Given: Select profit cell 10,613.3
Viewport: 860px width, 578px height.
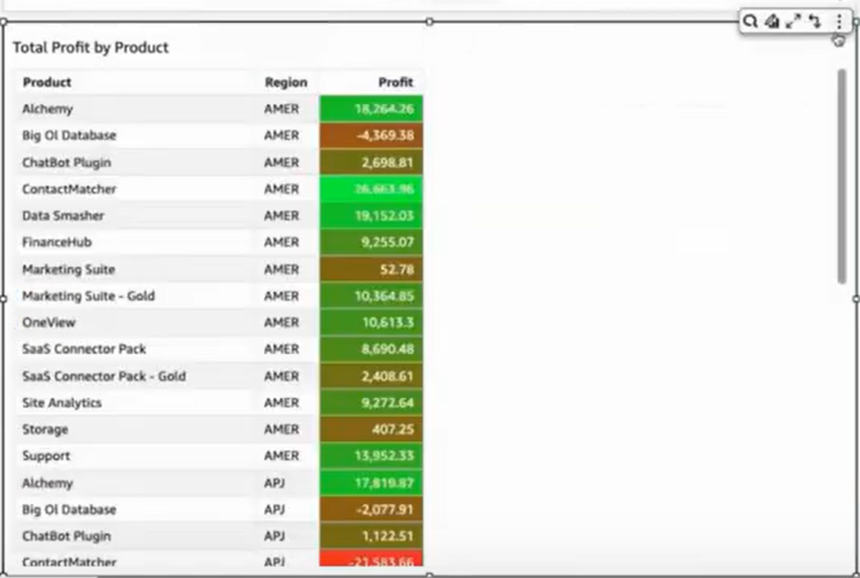Looking at the screenshot, I should tap(371, 322).
